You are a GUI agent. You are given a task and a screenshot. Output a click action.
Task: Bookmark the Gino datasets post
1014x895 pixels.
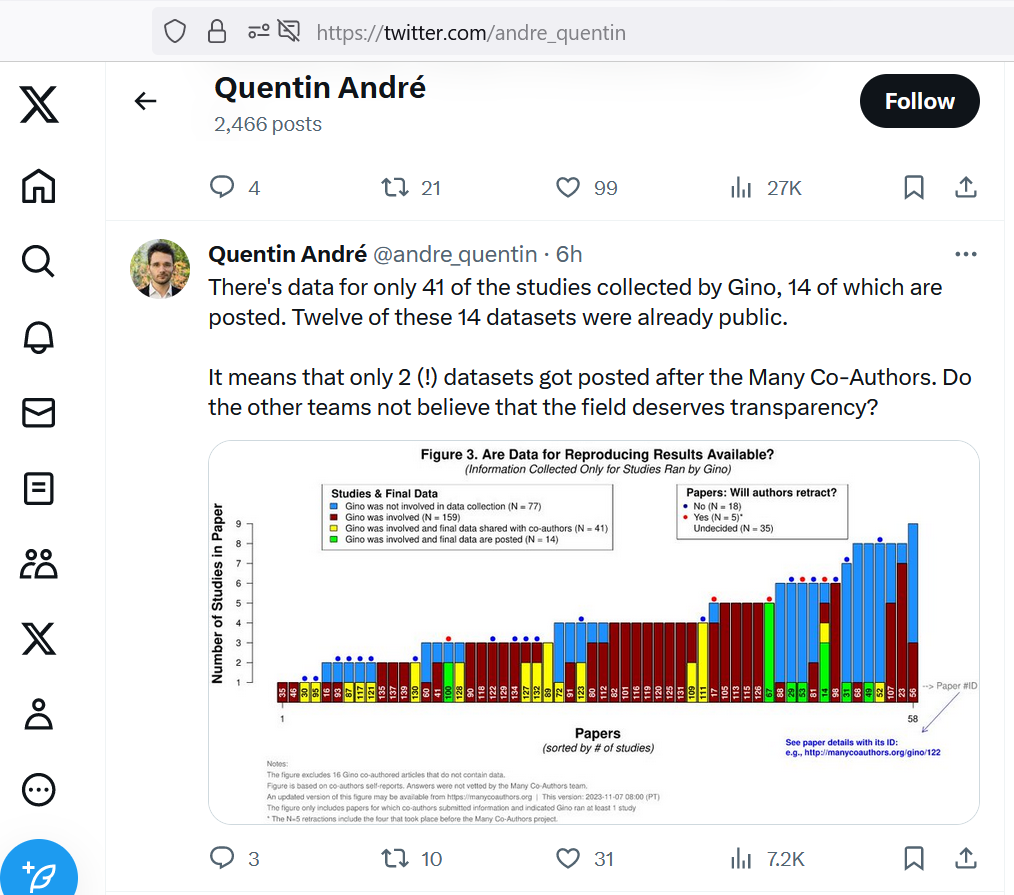[913, 858]
